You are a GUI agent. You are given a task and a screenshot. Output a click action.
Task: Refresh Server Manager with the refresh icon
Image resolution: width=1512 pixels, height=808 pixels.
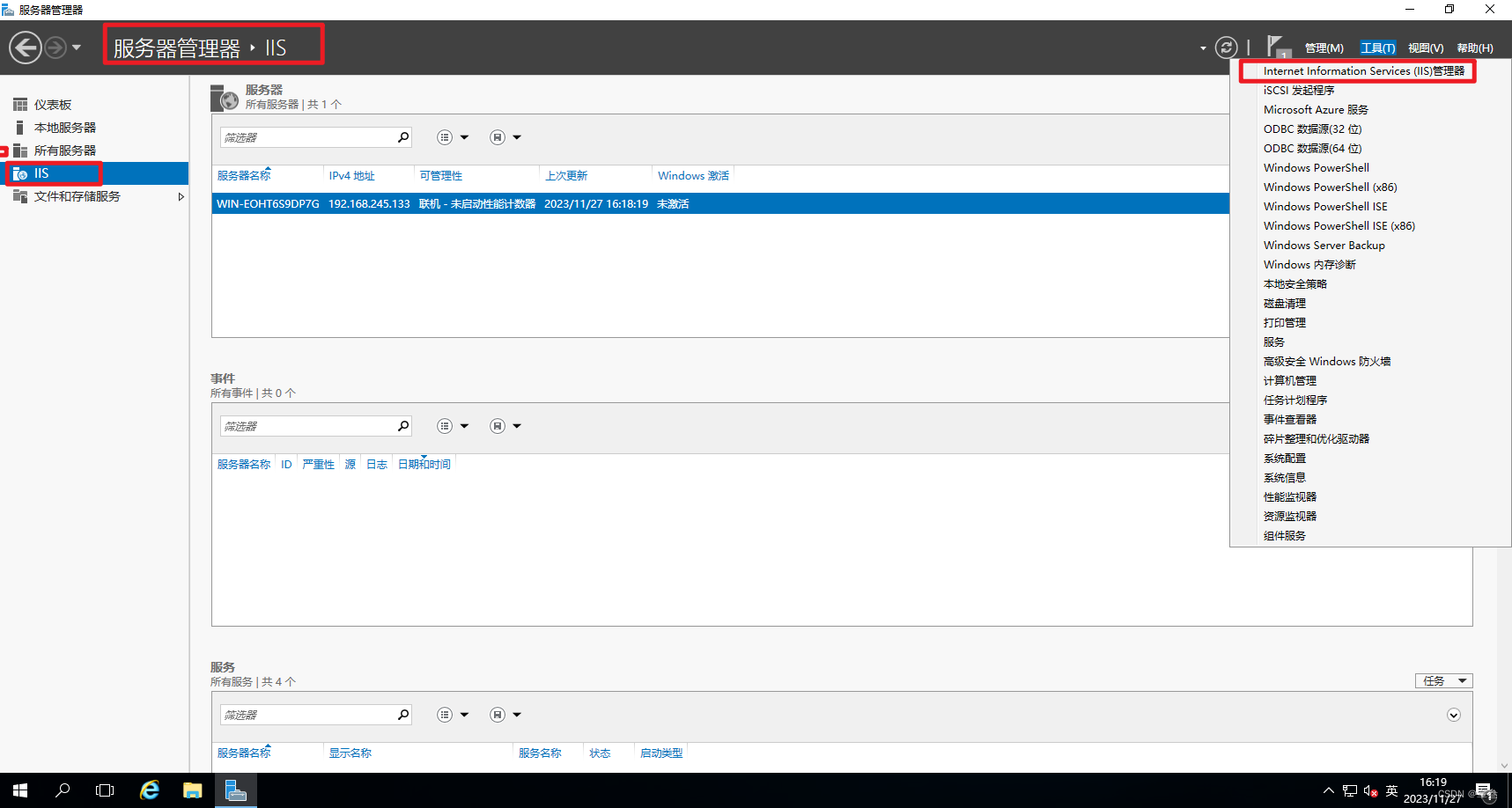[x=1226, y=48]
